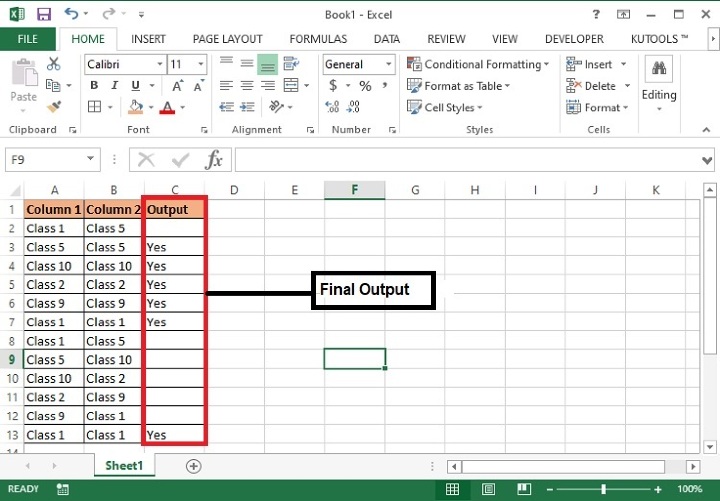
Task: Click the Paste clipboard icon
Action: pyautogui.click(x=23, y=73)
